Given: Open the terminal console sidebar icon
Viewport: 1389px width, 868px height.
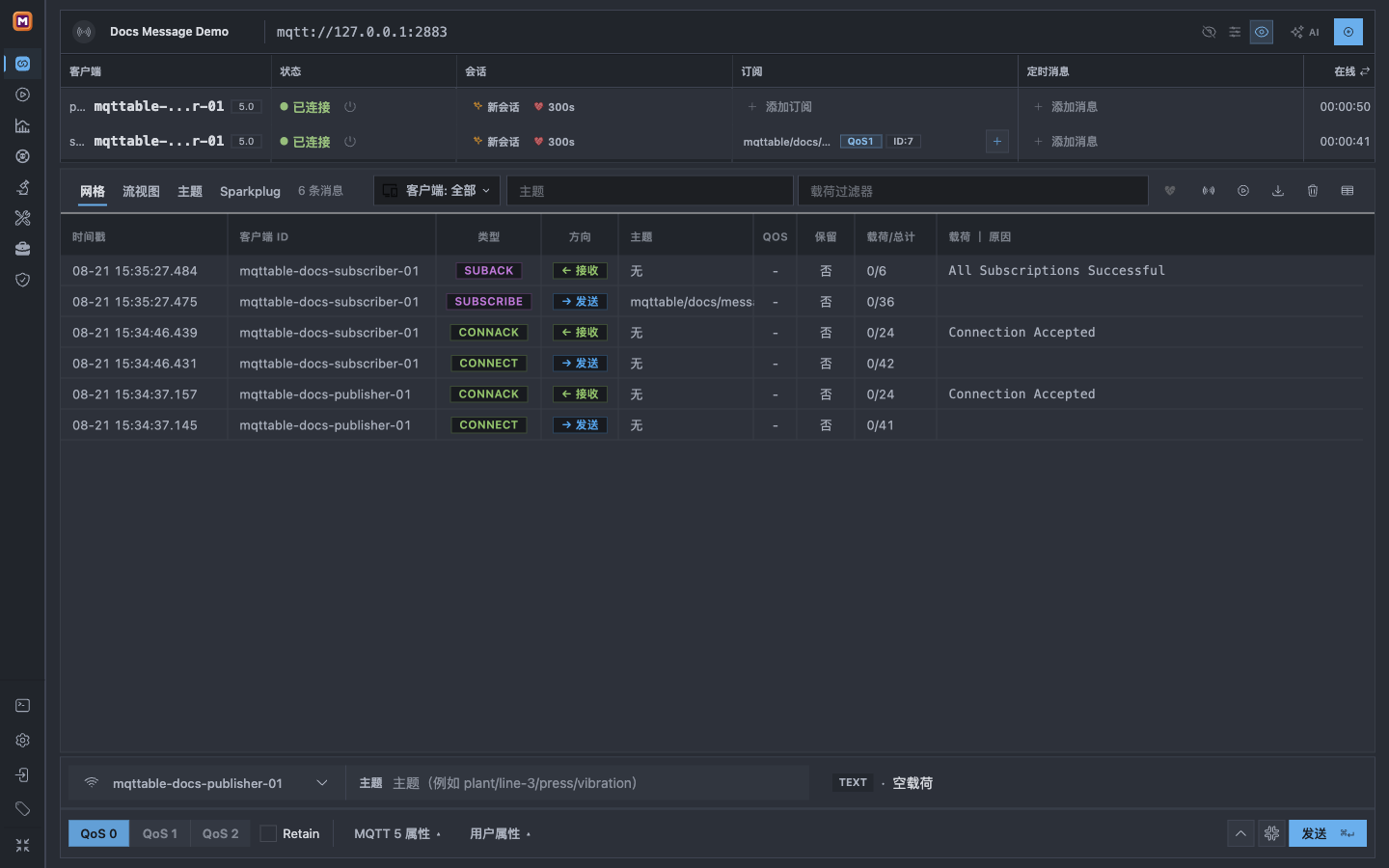Looking at the screenshot, I should 22,706.
